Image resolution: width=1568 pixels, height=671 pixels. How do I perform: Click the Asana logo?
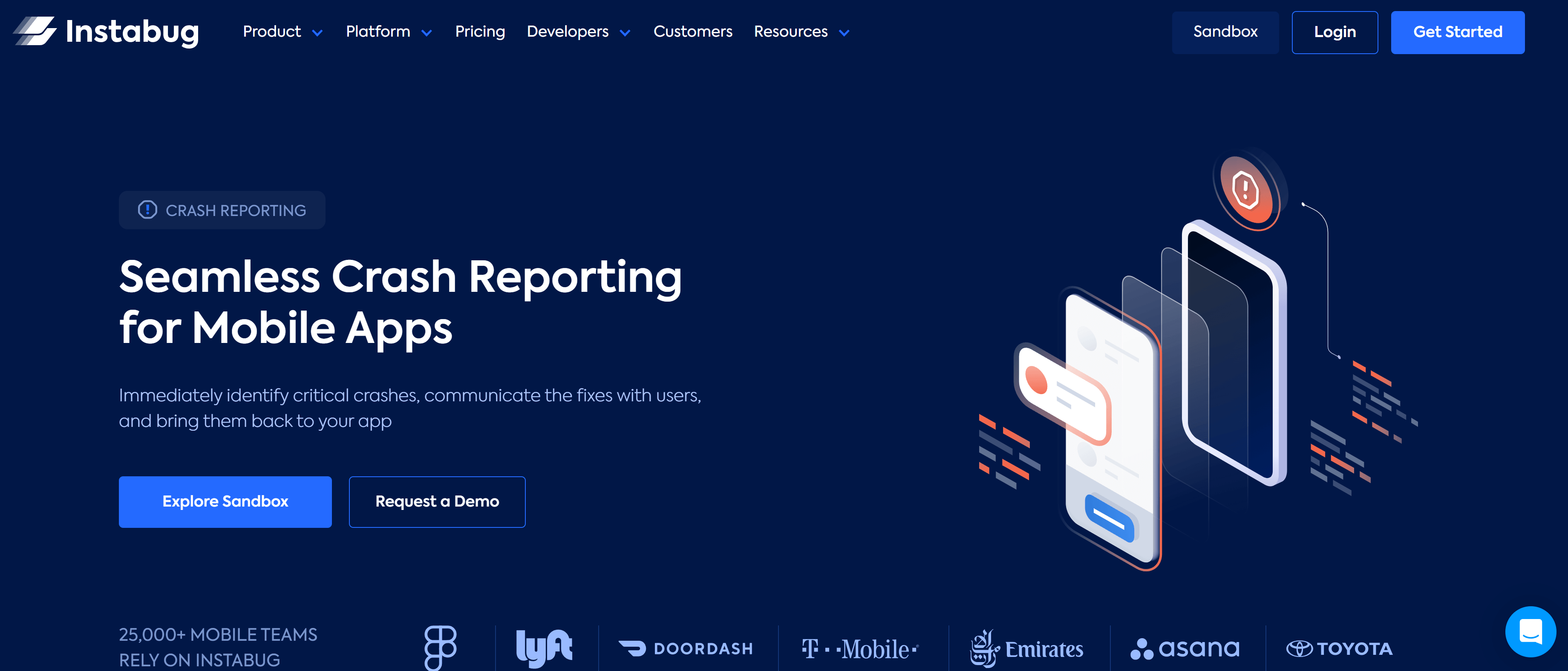tap(1185, 648)
